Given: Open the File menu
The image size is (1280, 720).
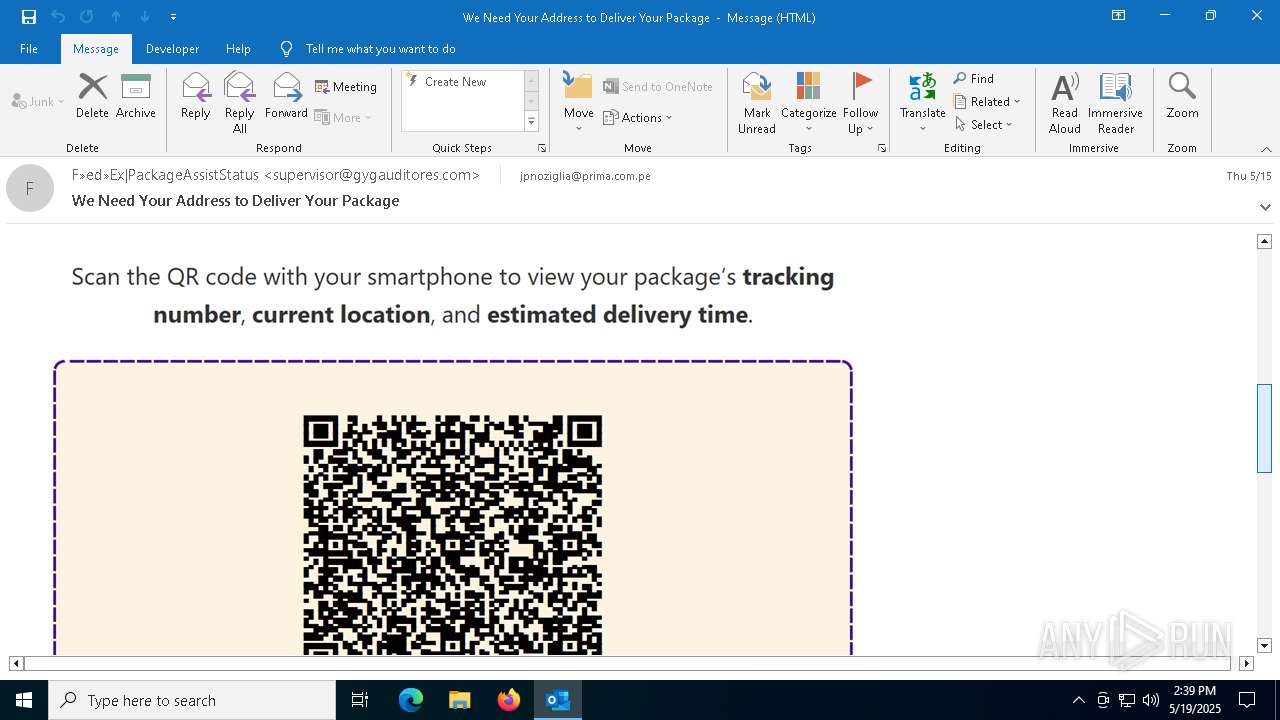Looking at the screenshot, I should (29, 49).
